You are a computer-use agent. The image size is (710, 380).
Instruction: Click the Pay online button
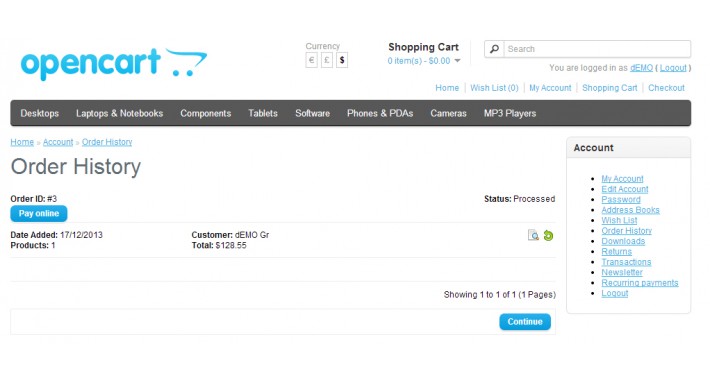pyautogui.click(x=39, y=214)
